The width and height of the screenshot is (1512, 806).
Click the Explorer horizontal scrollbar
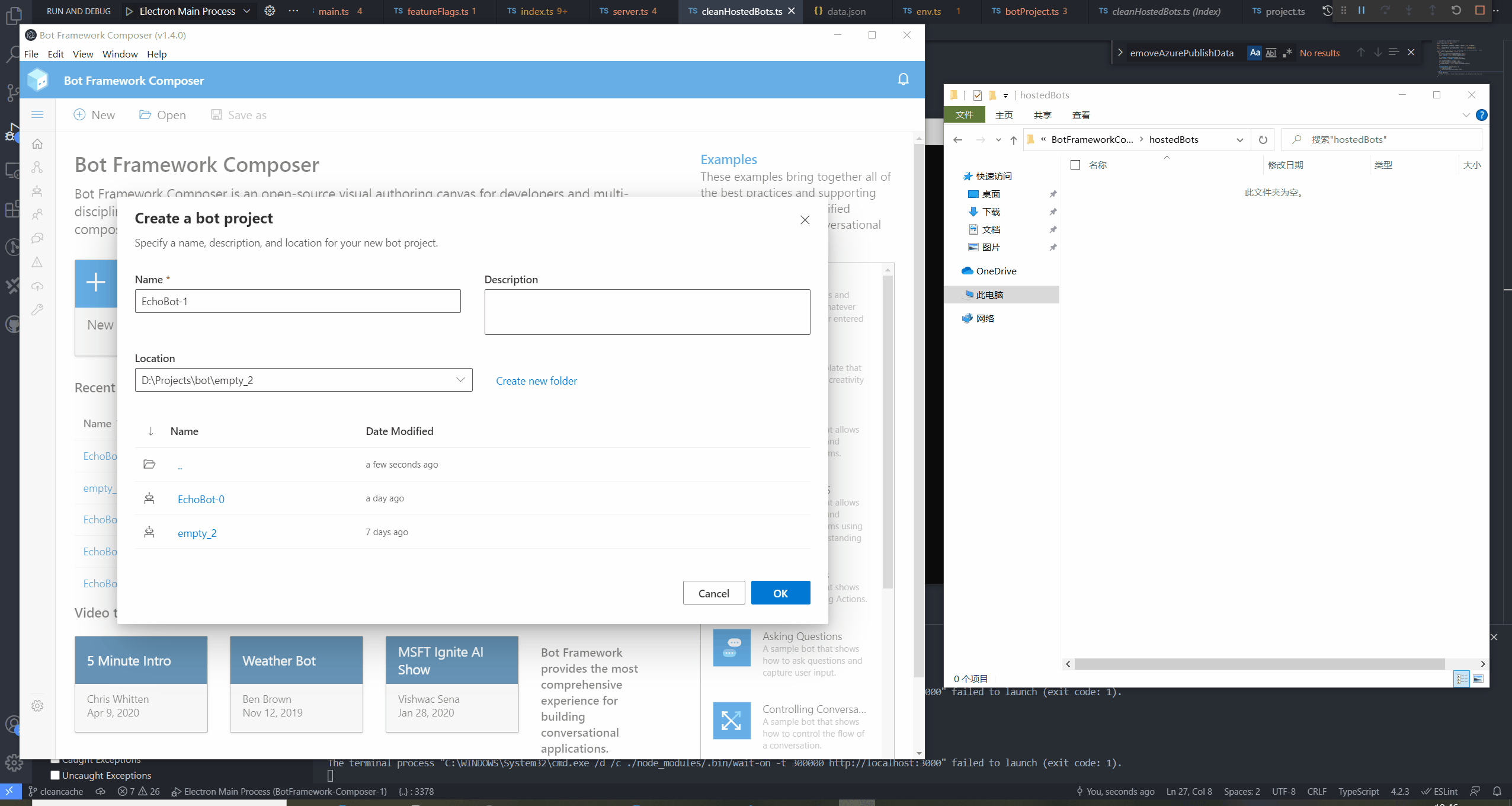1259,664
